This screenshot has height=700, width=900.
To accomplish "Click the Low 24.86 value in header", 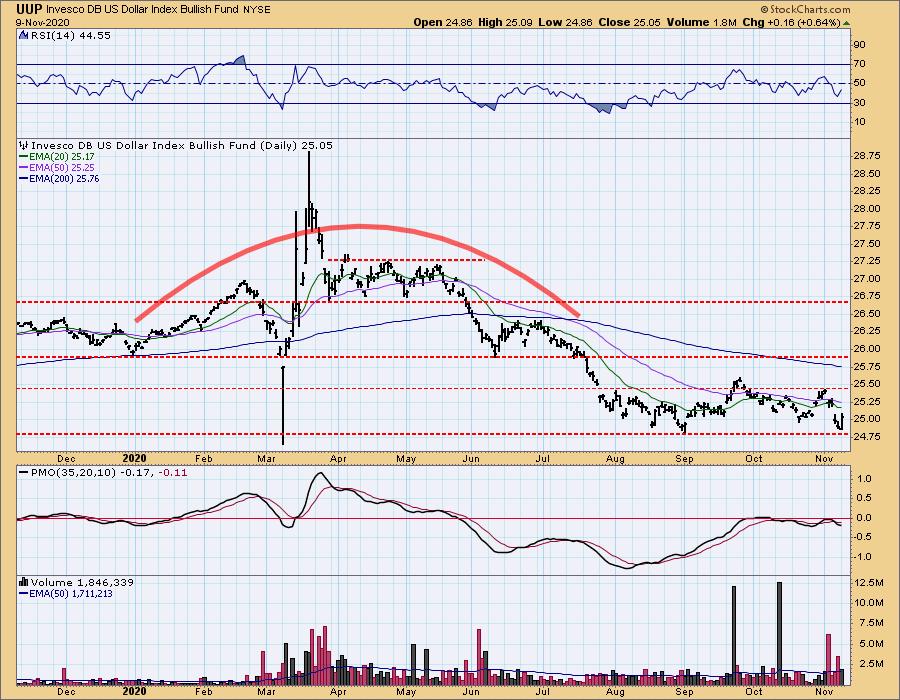I will tap(565, 22).
